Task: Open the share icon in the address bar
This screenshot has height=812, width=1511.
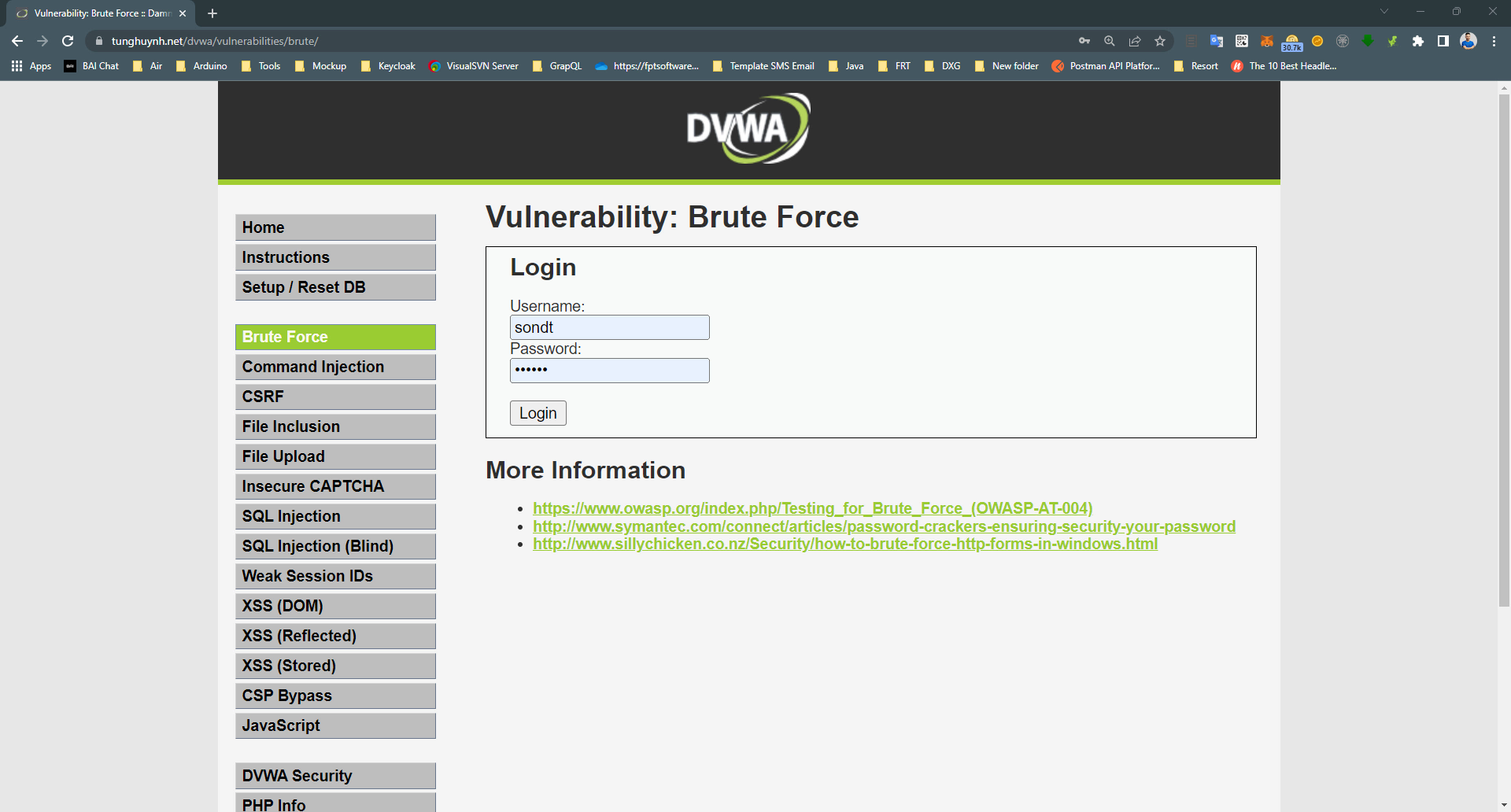Action: pyautogui.click(x=1135, y=41)
